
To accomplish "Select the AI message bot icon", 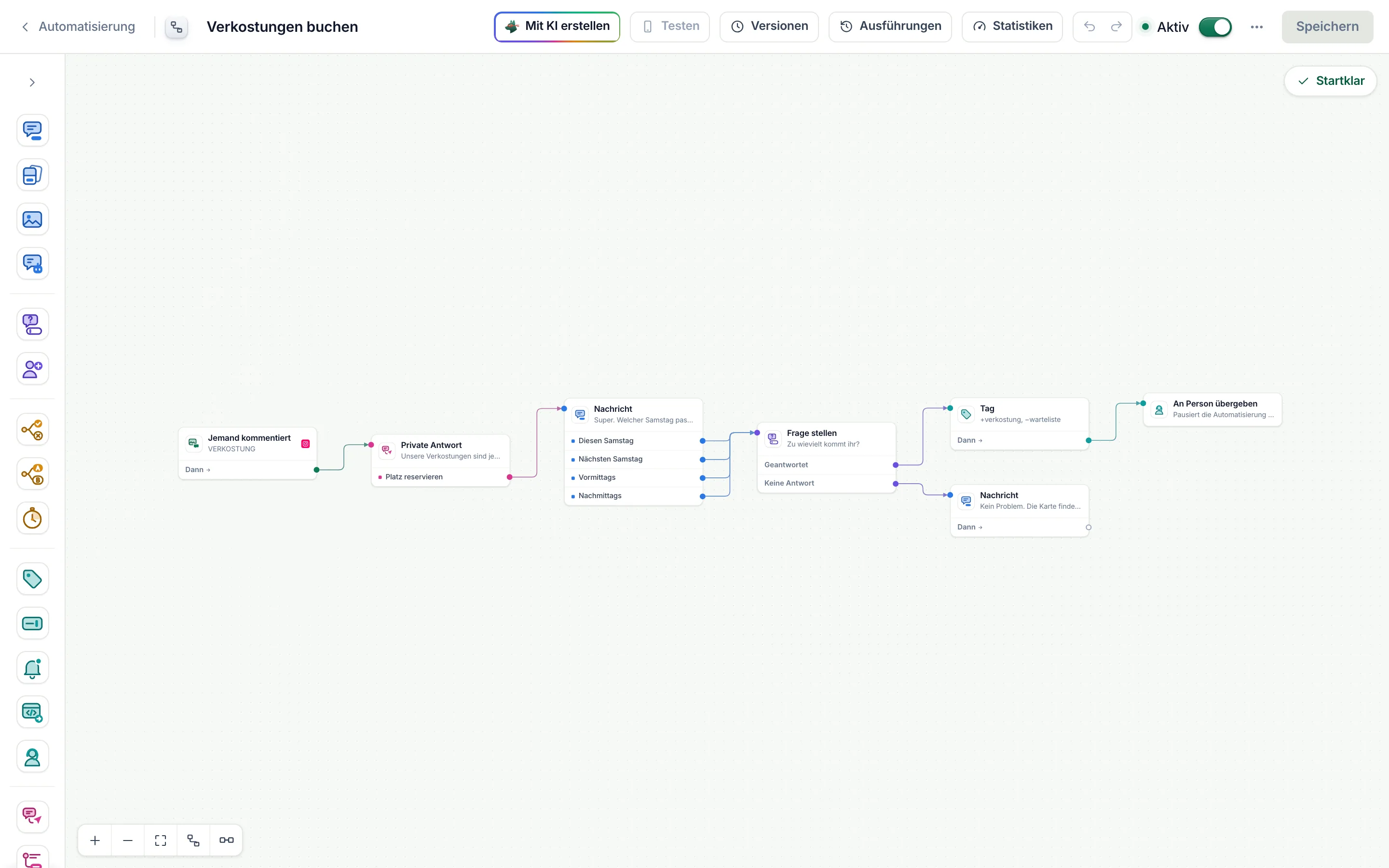I will 32,263.
